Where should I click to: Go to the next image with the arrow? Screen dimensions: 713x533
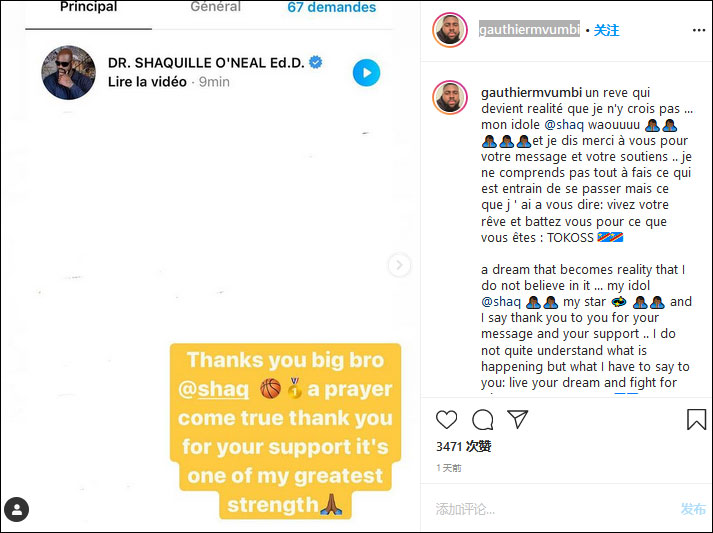[399, 265]
